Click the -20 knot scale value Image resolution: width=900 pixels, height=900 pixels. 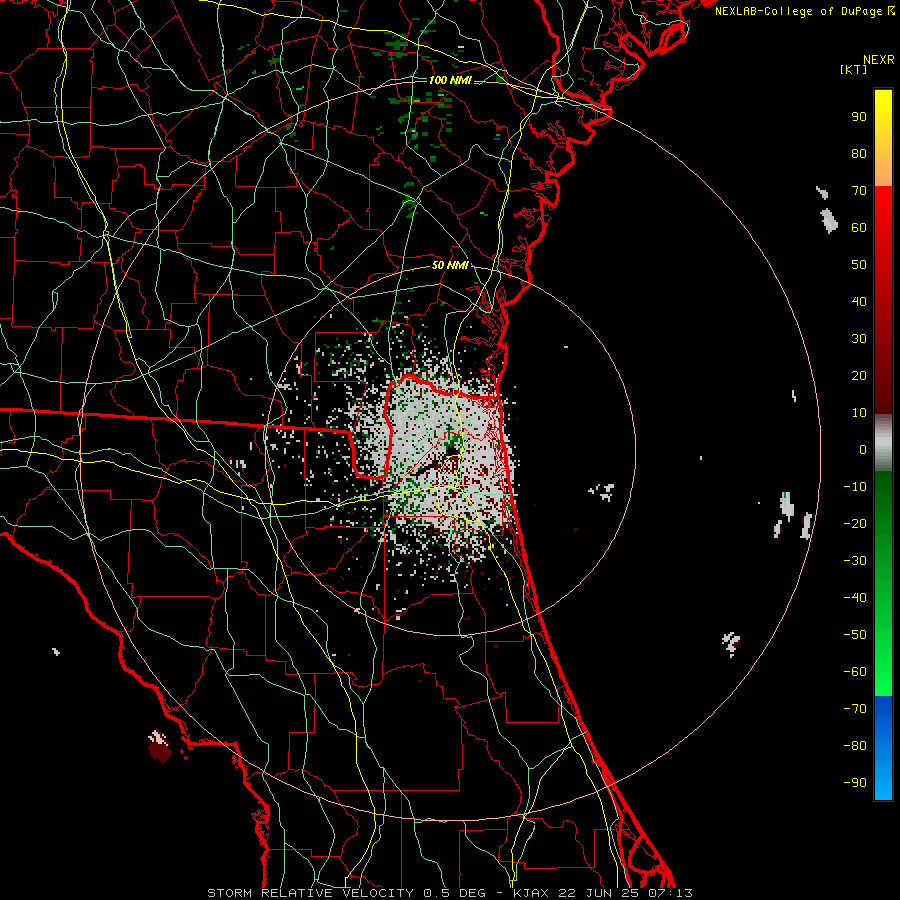pyautogui.click(x=855, y=523)
